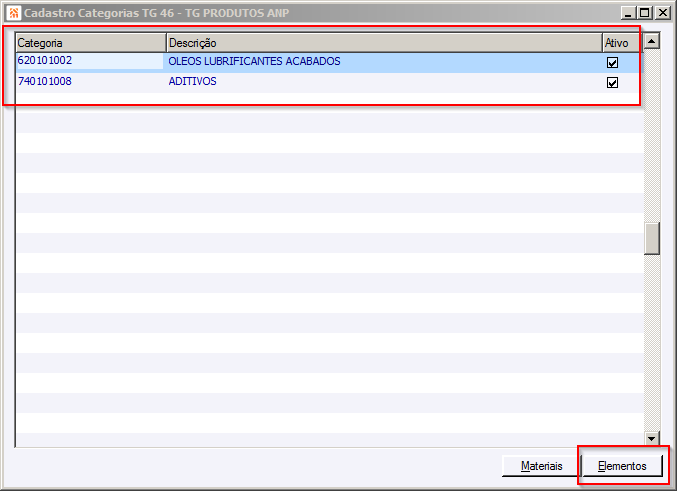The height and width of the screenshot is (491, 677).
Task: Sort by the Categoria column header
Action: [91, 43]
